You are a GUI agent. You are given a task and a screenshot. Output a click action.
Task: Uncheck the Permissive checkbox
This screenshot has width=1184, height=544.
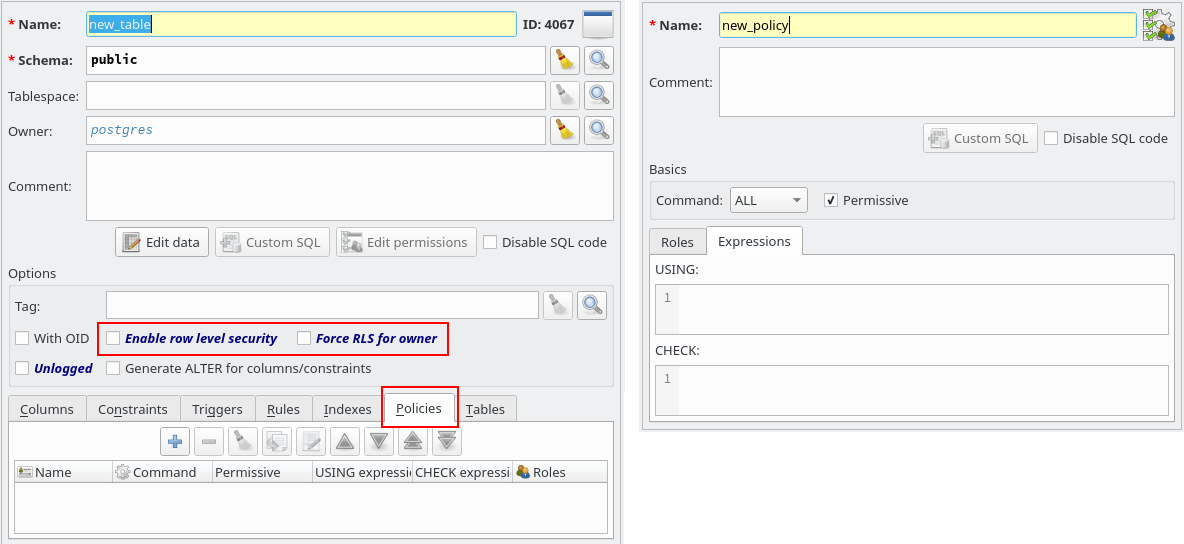click(x=831, y=200)
